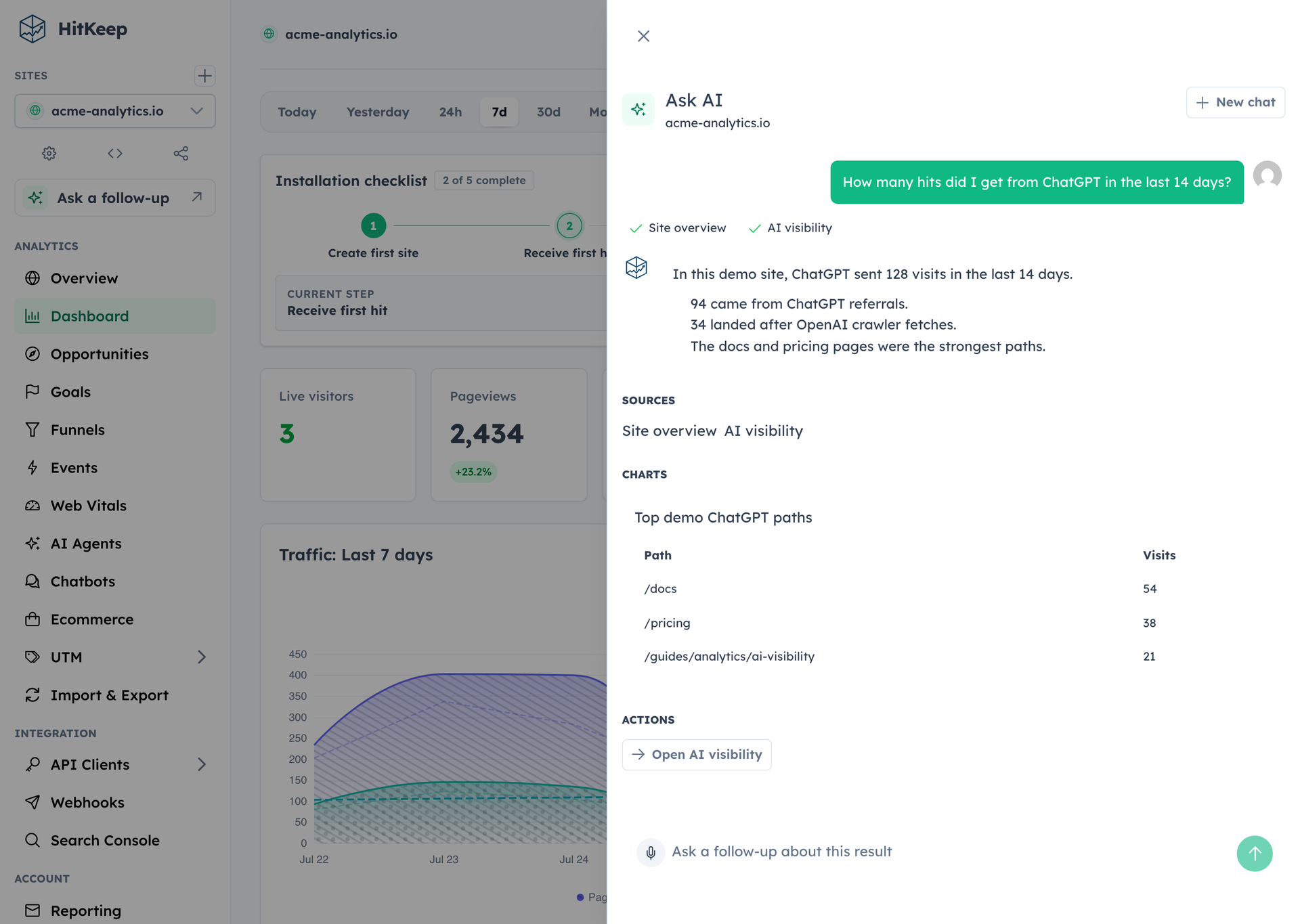
Task: Open tracking code snippet icon
Action: click(x=115, y=154)
